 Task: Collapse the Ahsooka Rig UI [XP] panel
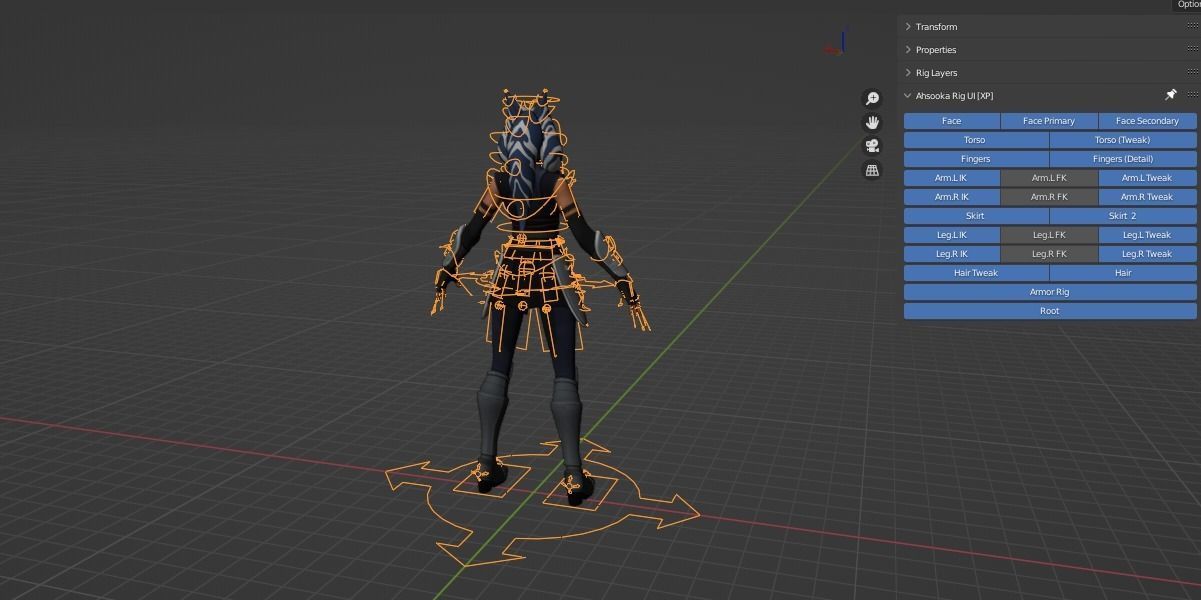[x=908, y=96]
